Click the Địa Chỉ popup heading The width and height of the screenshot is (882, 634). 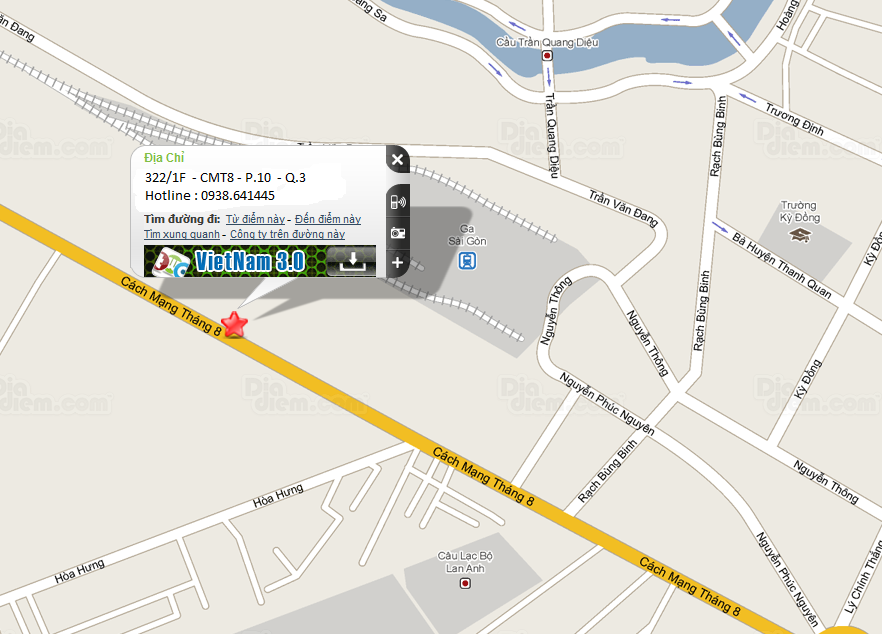click(164, 158)
